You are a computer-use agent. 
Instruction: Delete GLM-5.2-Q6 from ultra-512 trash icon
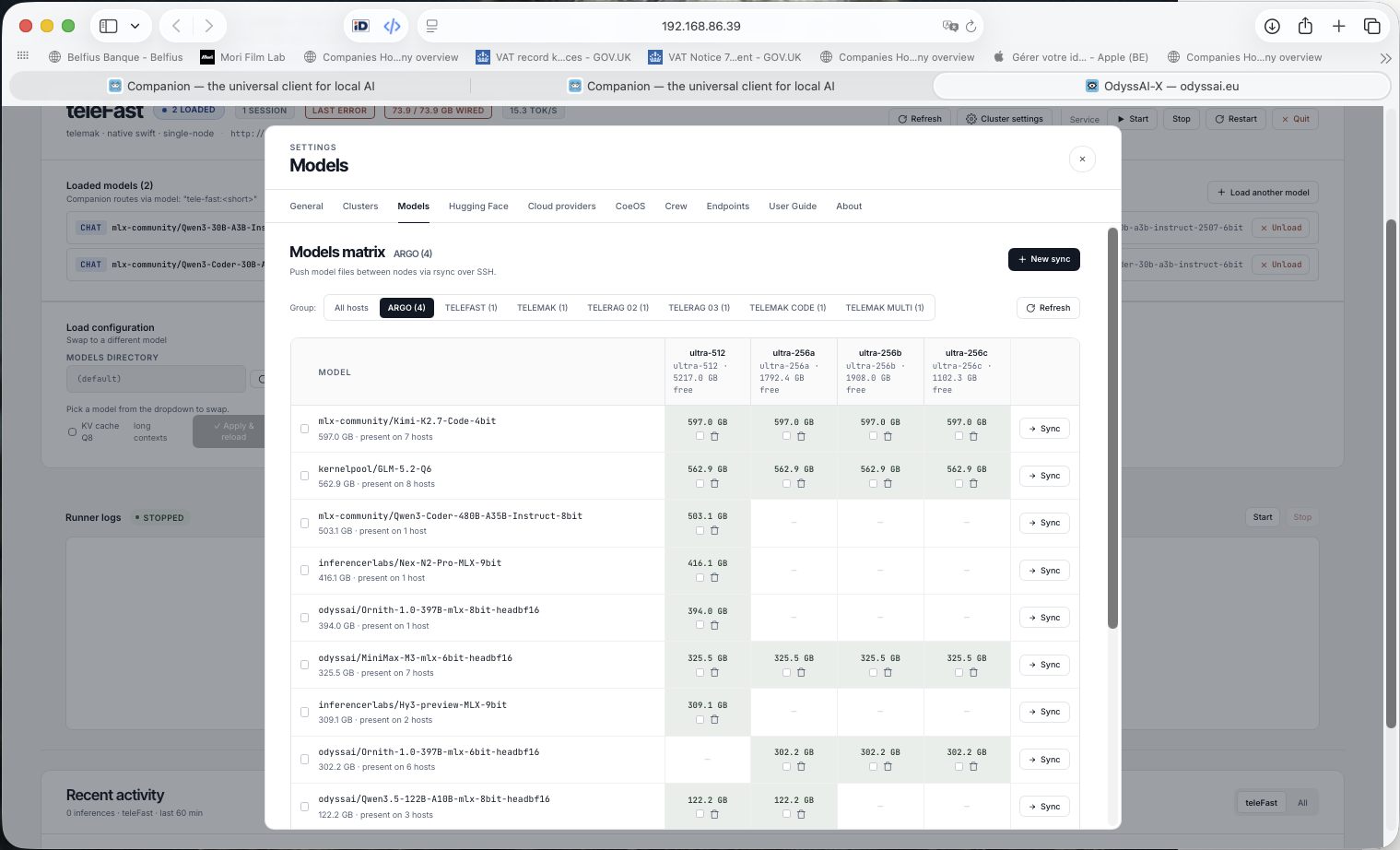714,483
